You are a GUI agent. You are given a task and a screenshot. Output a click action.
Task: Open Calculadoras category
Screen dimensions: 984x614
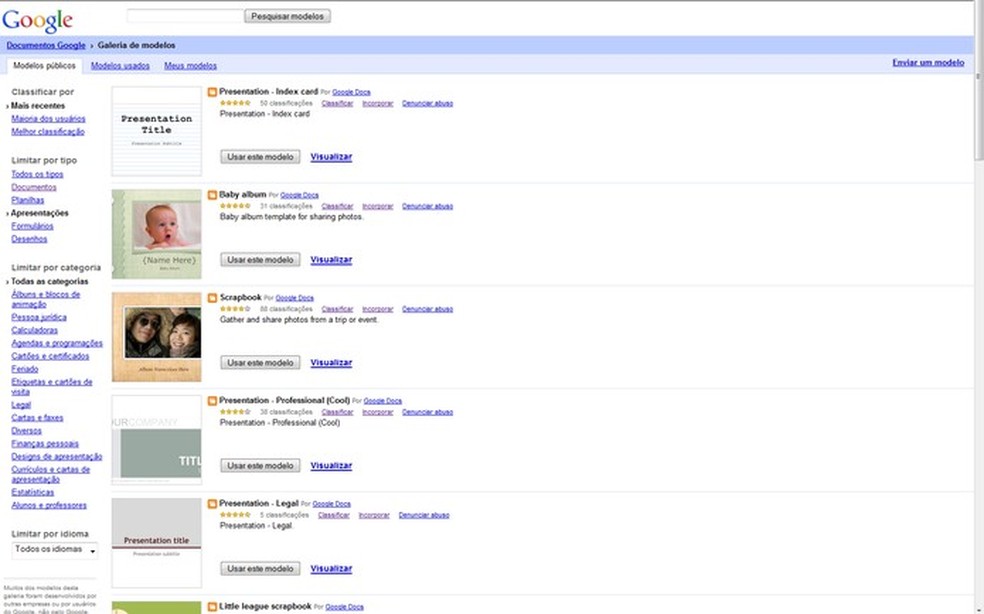(x=35, y=330)
